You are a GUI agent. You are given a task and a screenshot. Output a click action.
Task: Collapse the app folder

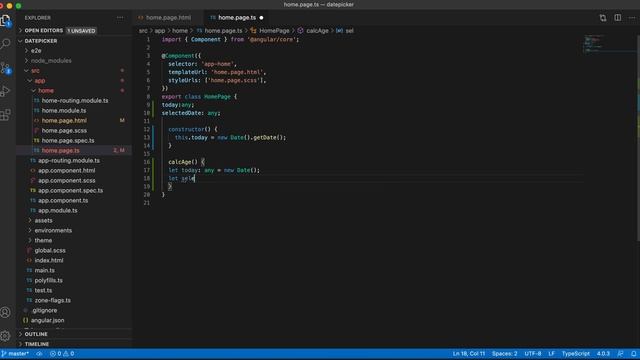pyautogui.click(x=40, y=80)
